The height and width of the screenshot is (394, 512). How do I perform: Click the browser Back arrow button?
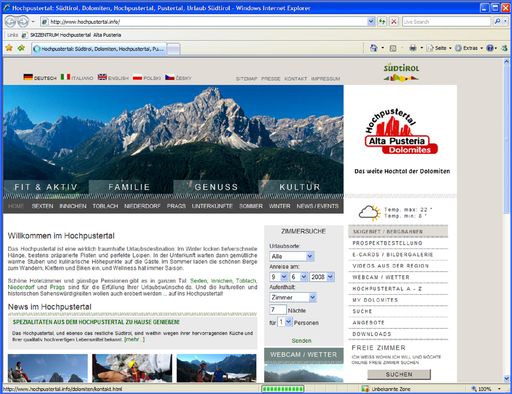(x=11, y=22)
